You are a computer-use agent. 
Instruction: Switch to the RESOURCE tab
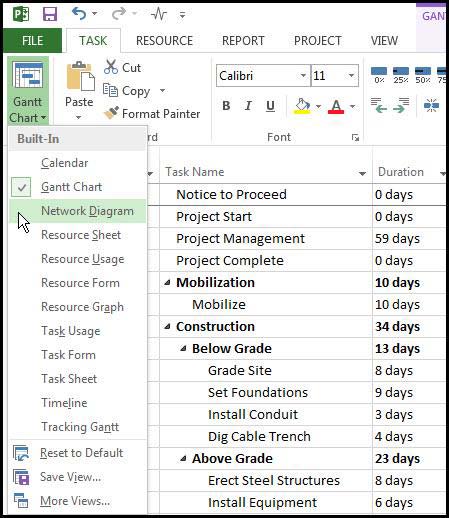(164, 41)
